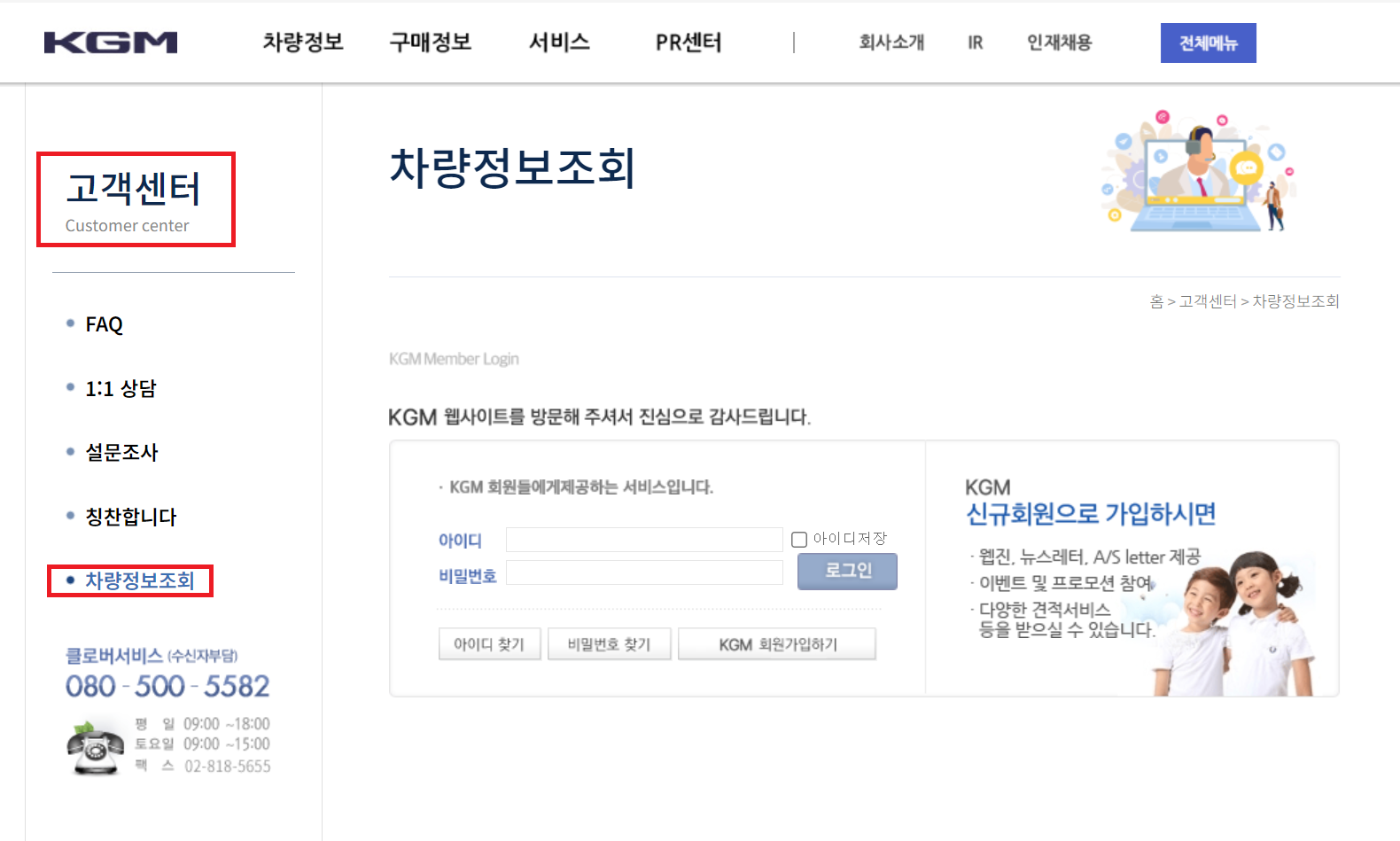Open the IR link
The height and width of the screenshot is (841, 1400).
pos(976,43)
